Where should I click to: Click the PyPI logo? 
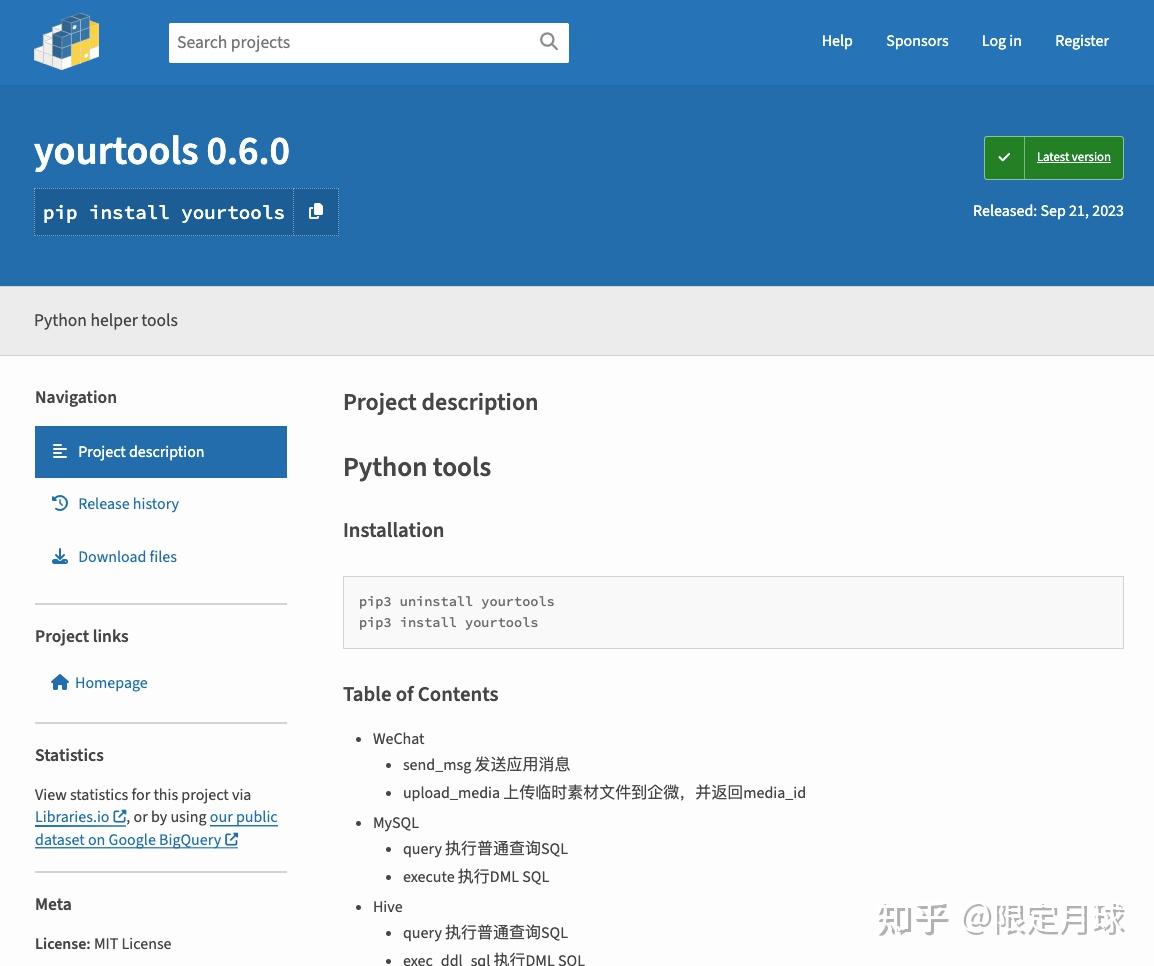pyautogui.click(x=67, y=41)
